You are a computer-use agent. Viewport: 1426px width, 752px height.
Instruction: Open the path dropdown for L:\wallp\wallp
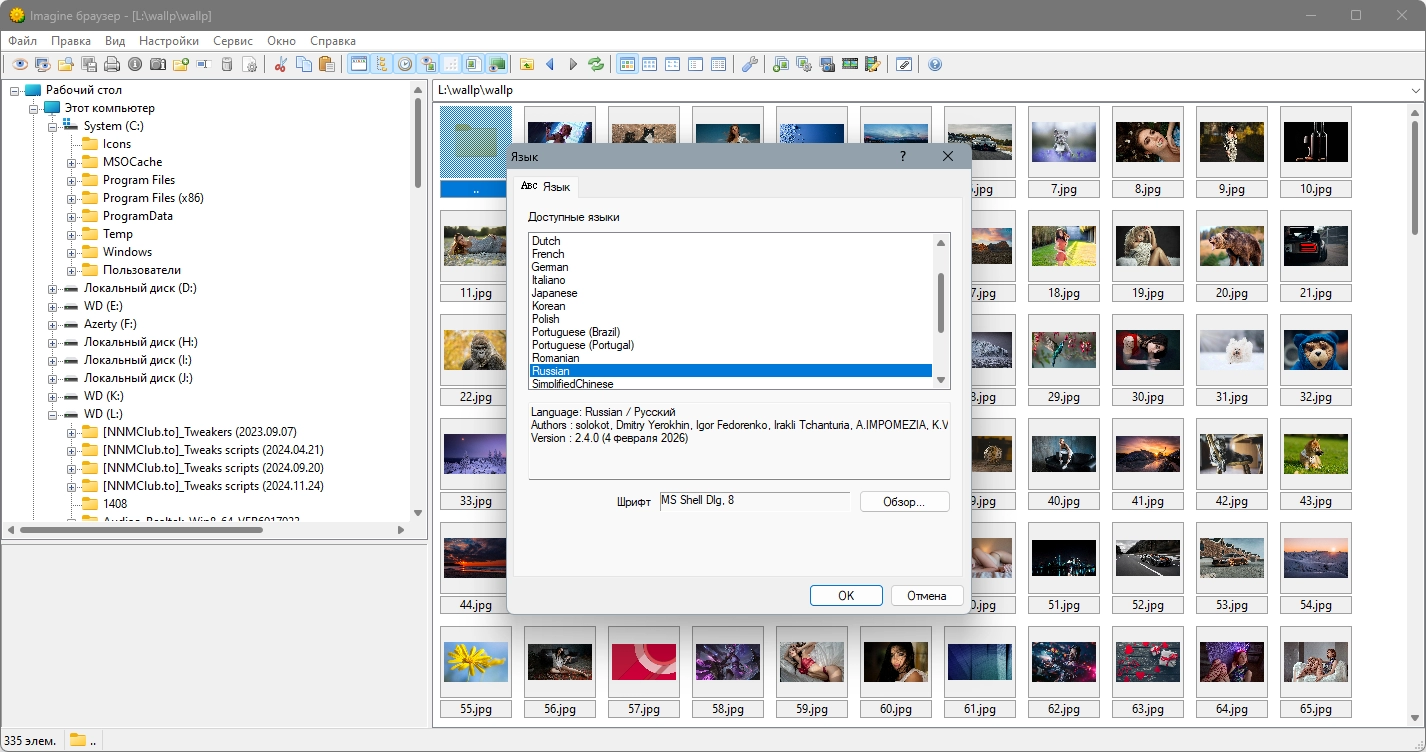[x=1415, y=90]
